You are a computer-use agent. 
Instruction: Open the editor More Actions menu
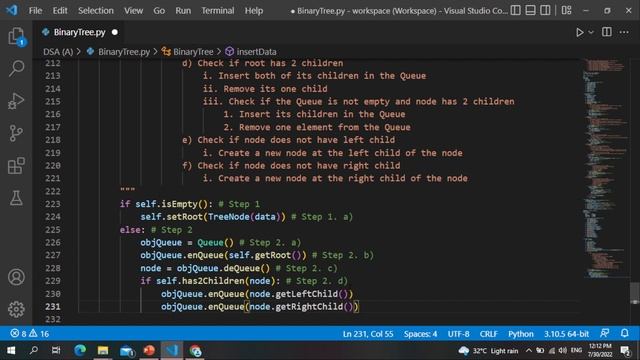[624, 32]
